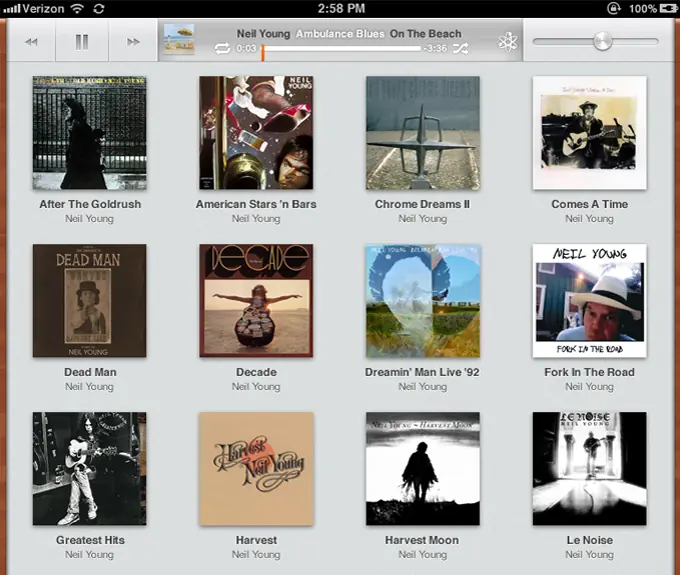Toggle the shuffle icon
This screenshot has height=575, width=680.
pos(460,49)
